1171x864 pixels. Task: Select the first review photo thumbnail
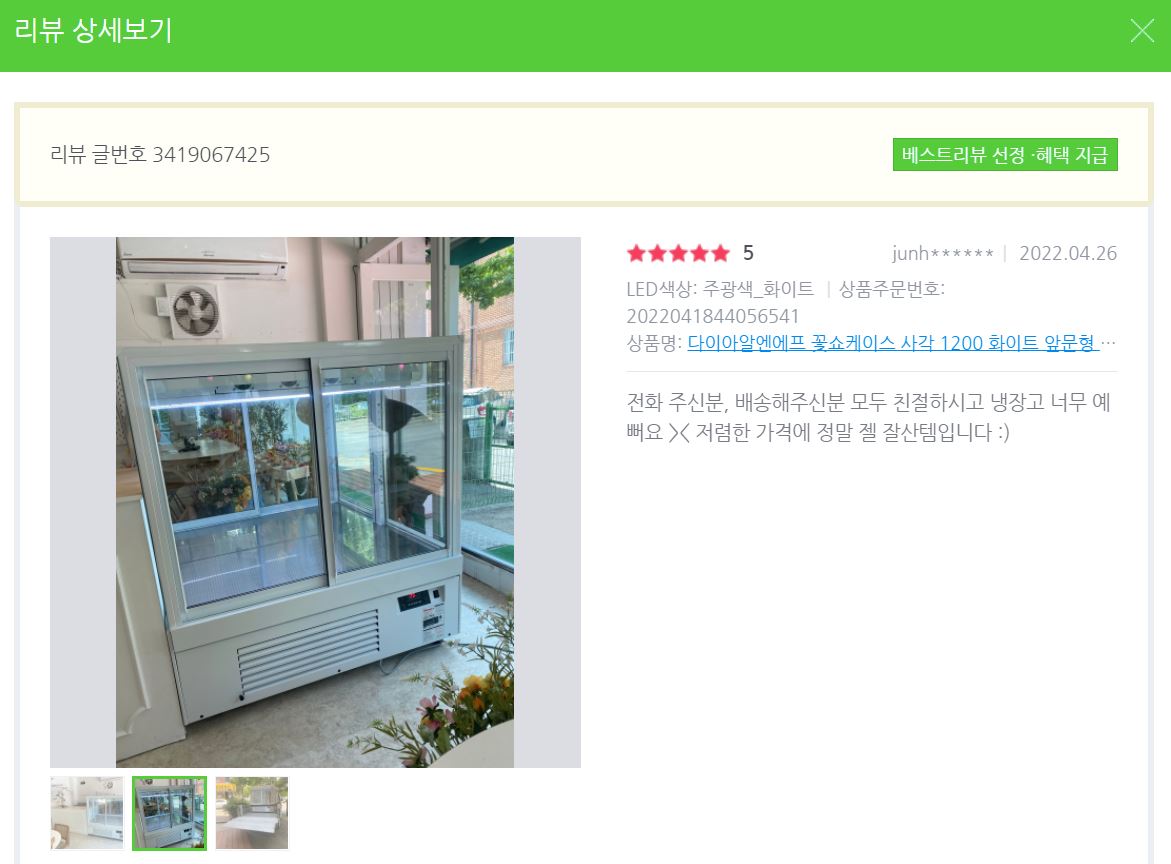87,813
